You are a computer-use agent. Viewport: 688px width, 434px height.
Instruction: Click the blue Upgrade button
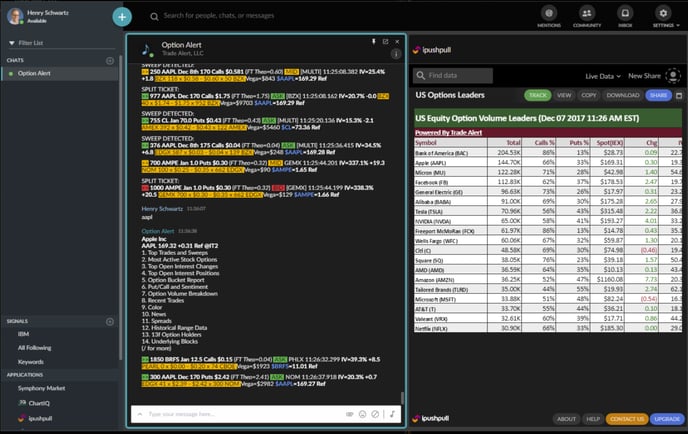(x=667, y=419)
